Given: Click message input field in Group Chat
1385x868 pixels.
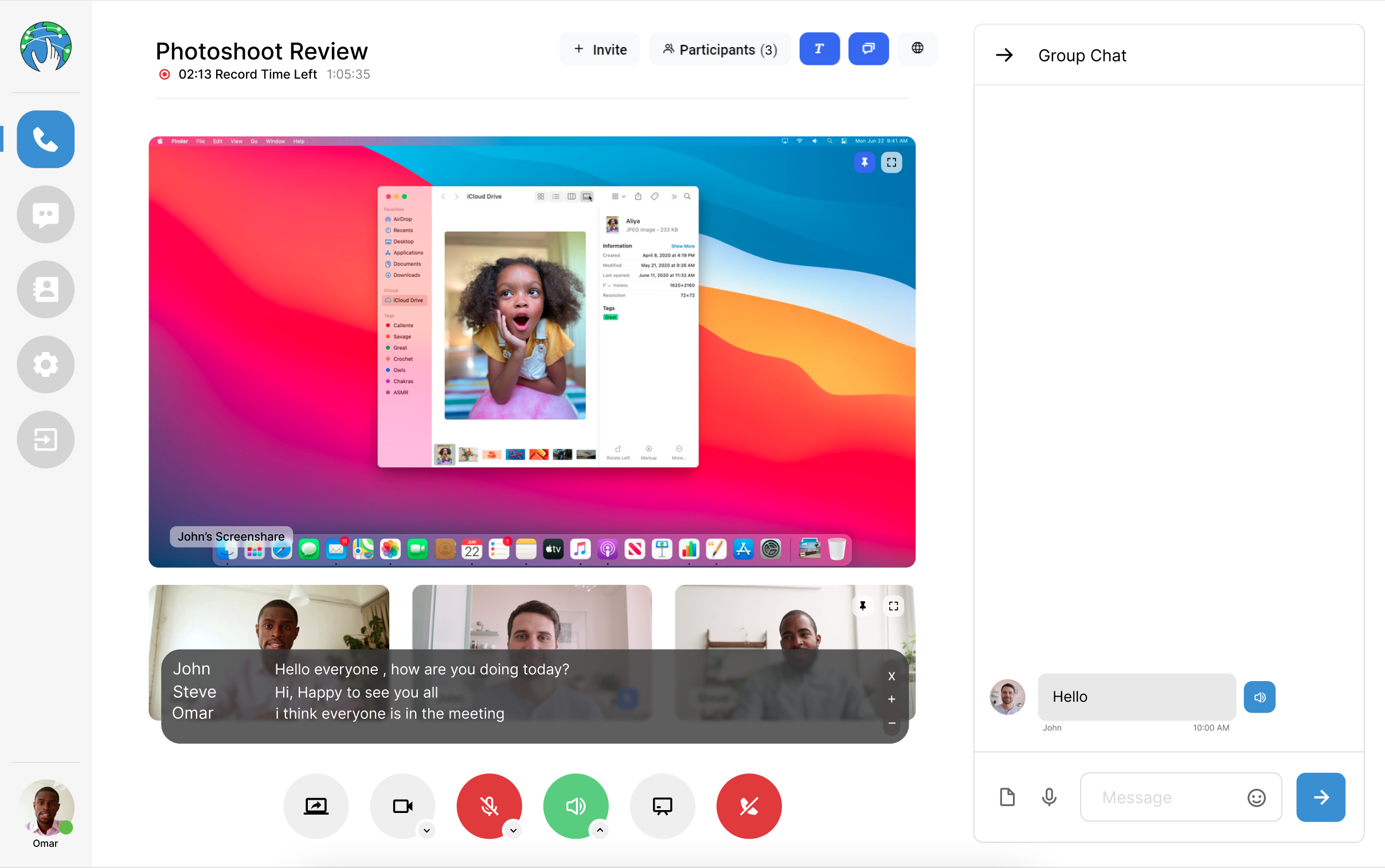Looking at the screenshot, I should (1181, 797).
